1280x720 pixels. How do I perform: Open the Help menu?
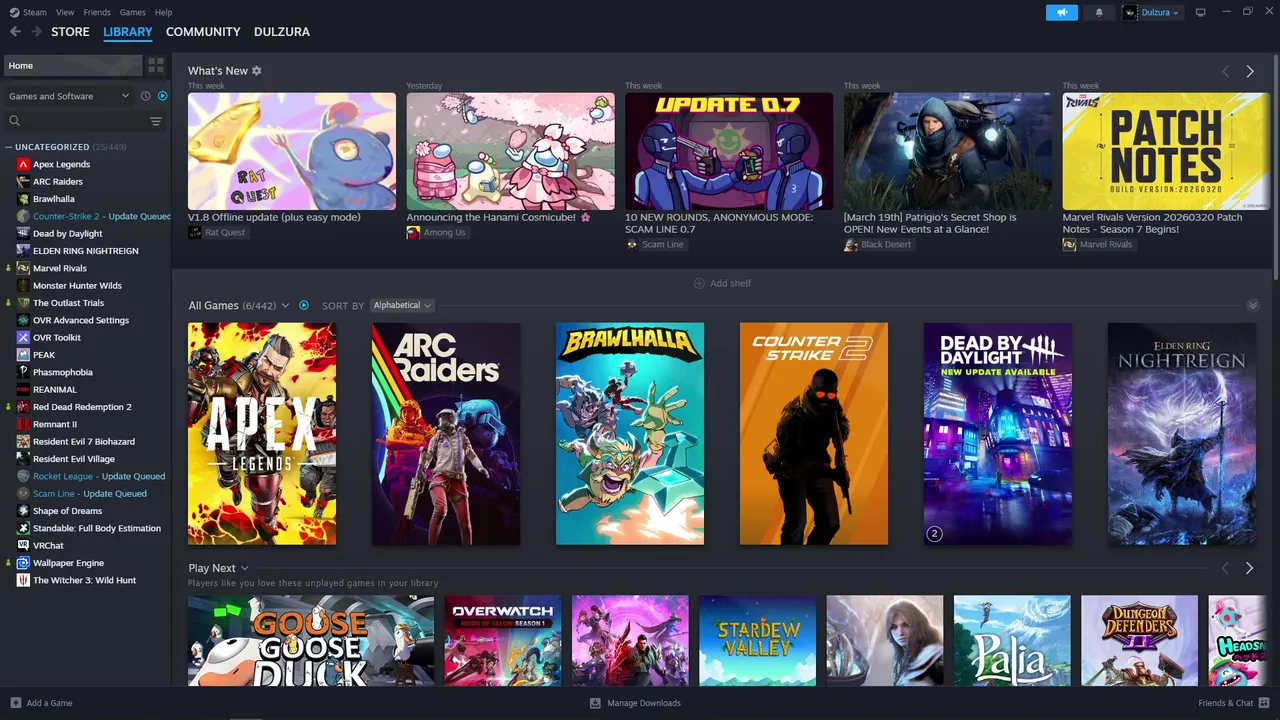(163, 12)
